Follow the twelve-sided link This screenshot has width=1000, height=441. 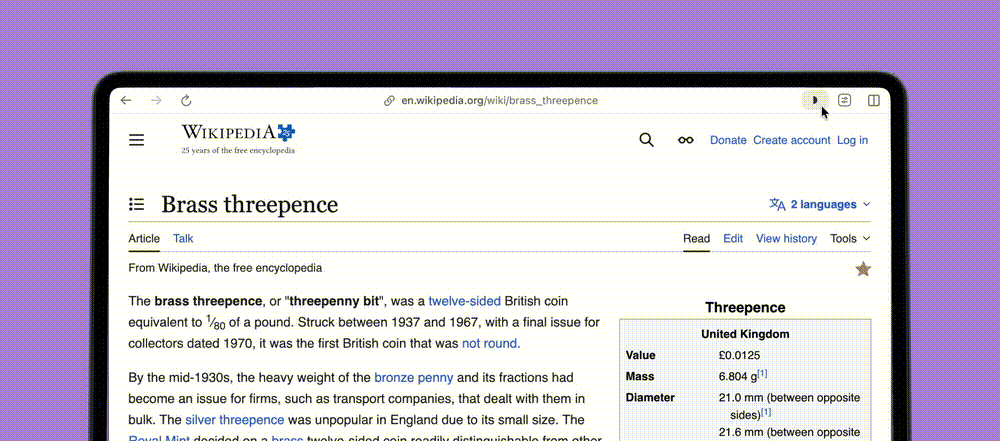tap(465, 301)
